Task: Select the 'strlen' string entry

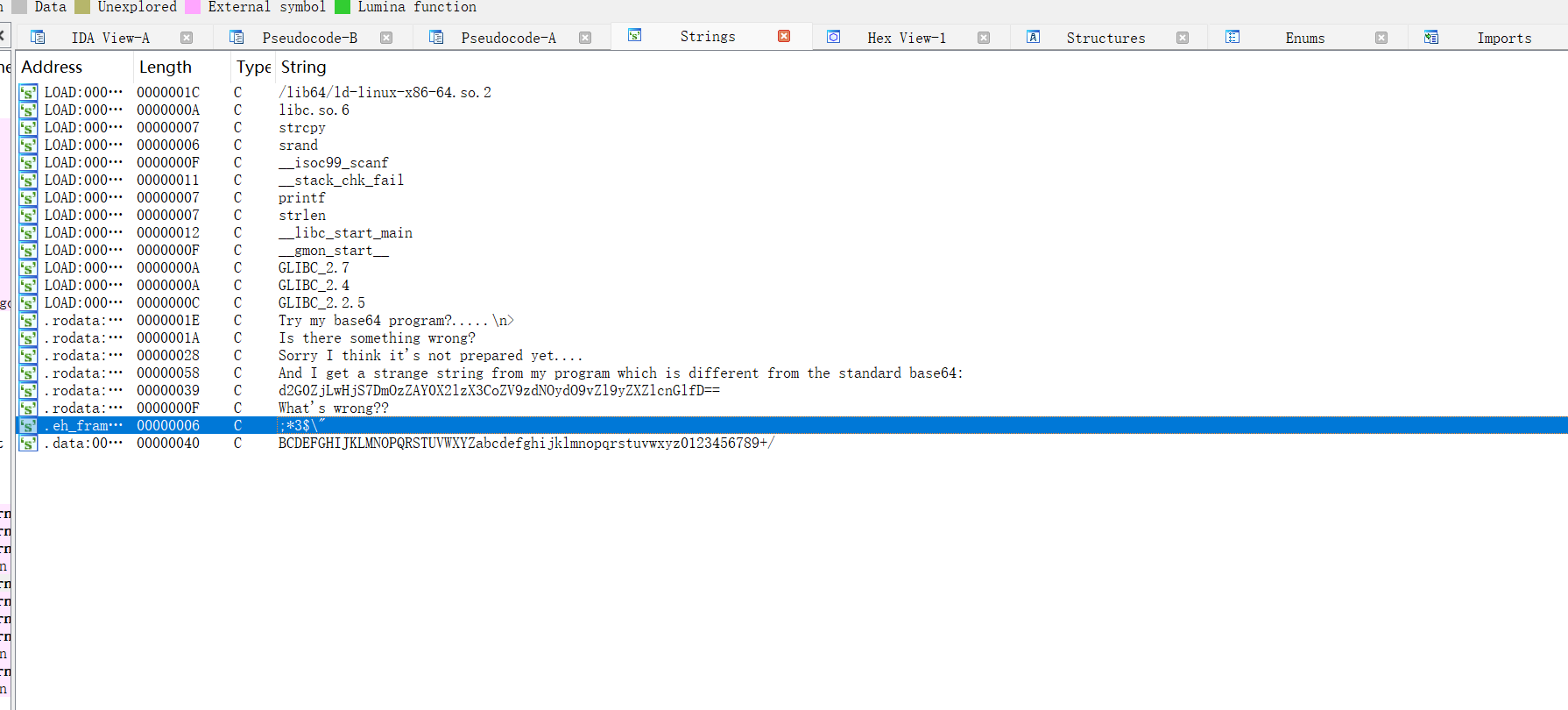Action: (x=301, y=215)
